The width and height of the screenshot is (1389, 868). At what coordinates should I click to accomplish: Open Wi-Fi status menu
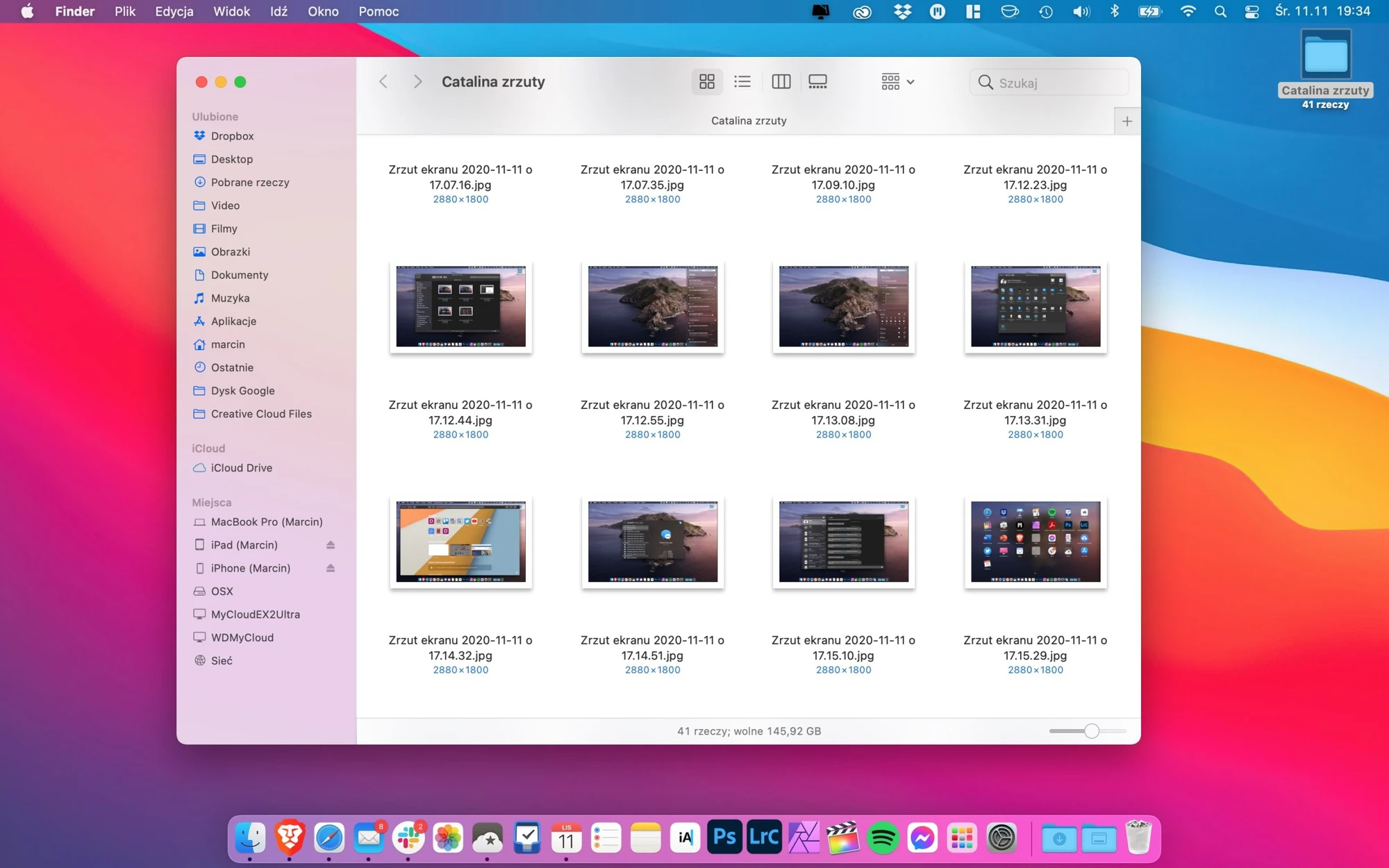[x=1188, y=11]
